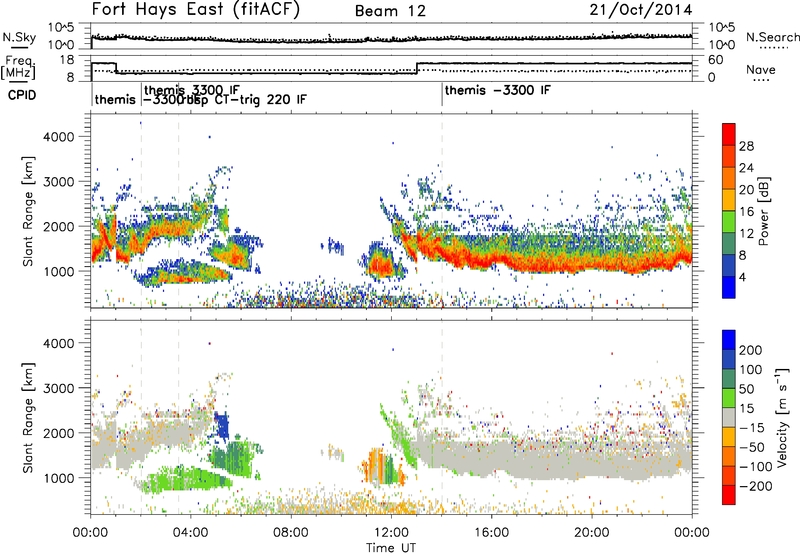Click the frequency step-up line at 13:00
This screenshot has height=554, width=800.
click(x=417, y=68)
